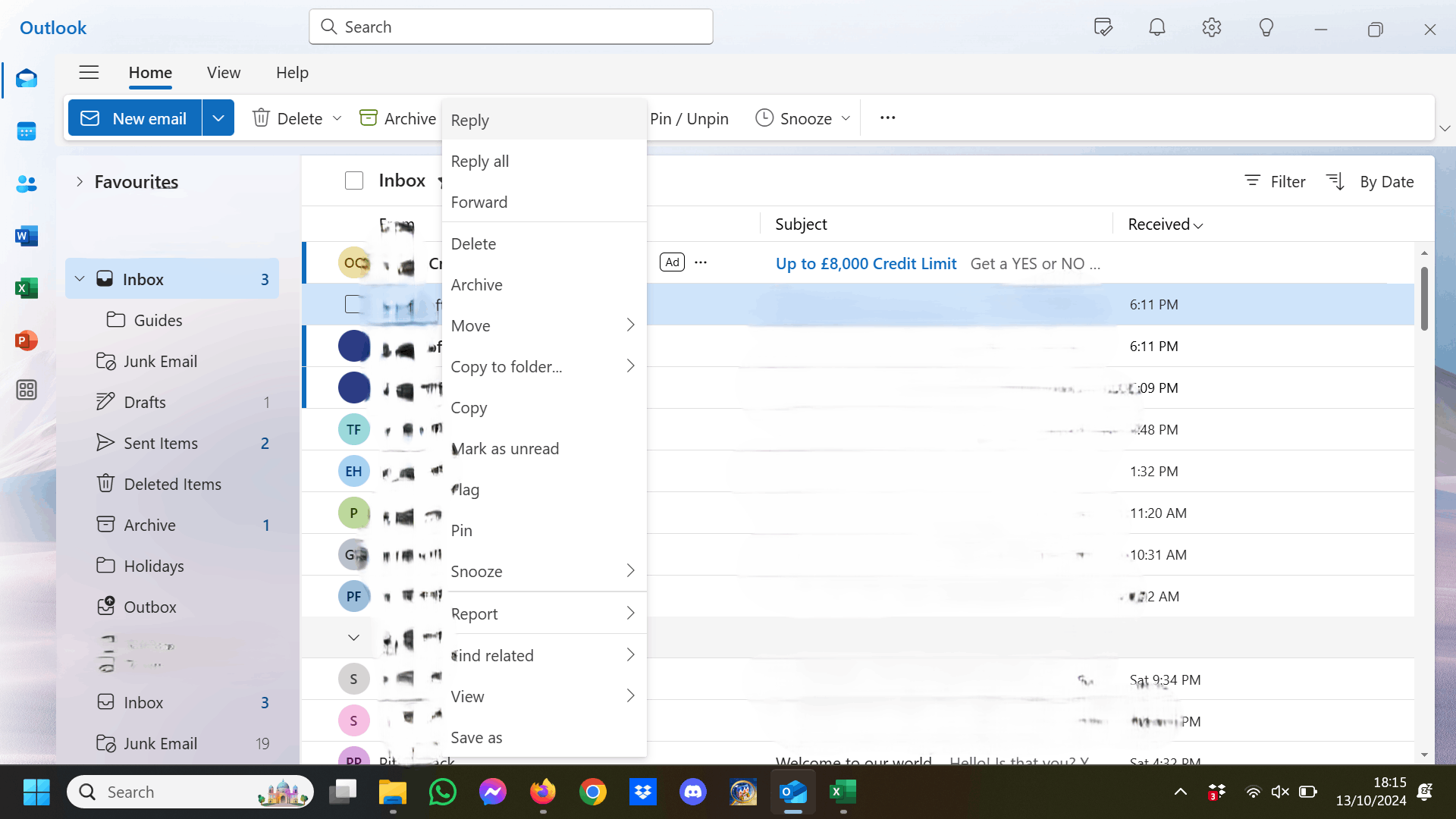Check the selected 6:11 PM message checkbox
1456x819 pixels.
[353, 304]
